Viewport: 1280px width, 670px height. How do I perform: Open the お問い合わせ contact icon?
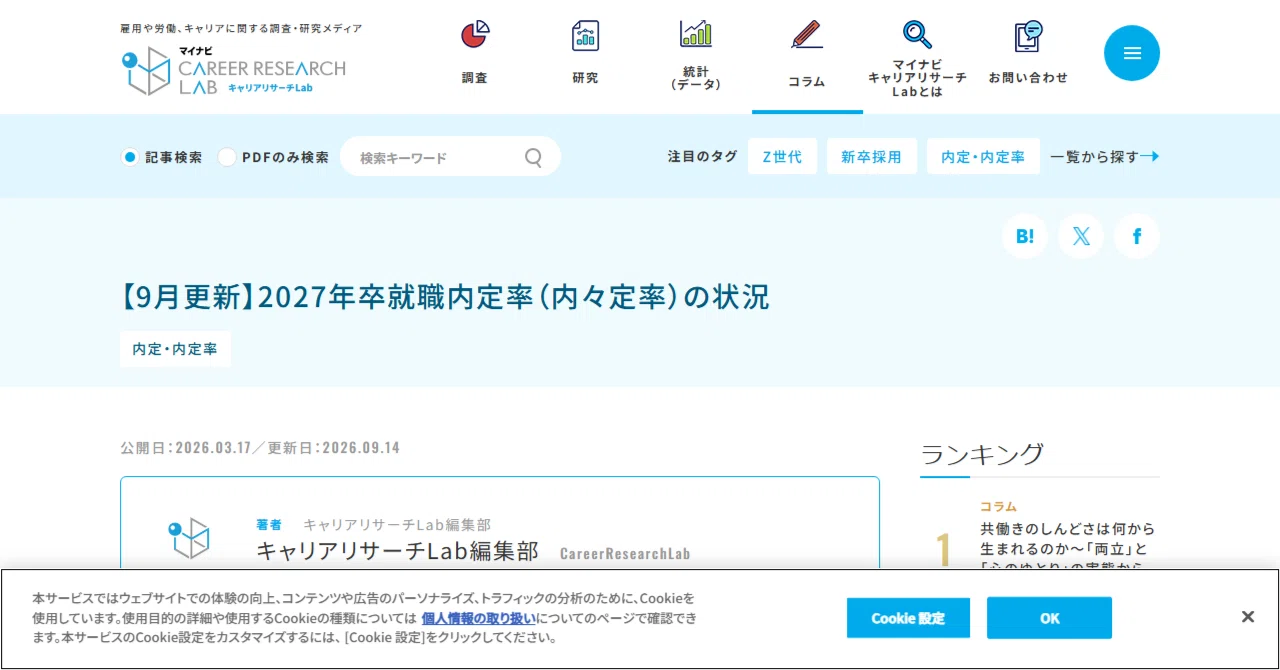[1028, 36]
